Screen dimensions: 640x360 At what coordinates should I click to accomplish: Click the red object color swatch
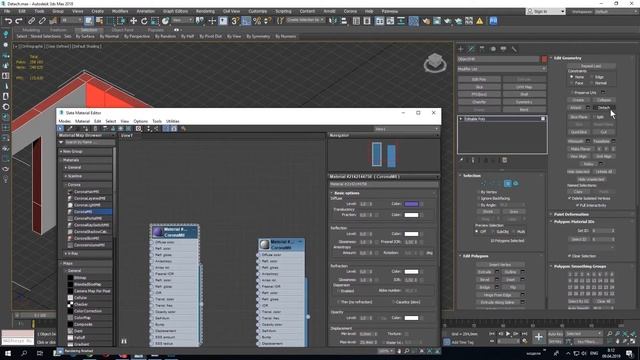point(544,59)
